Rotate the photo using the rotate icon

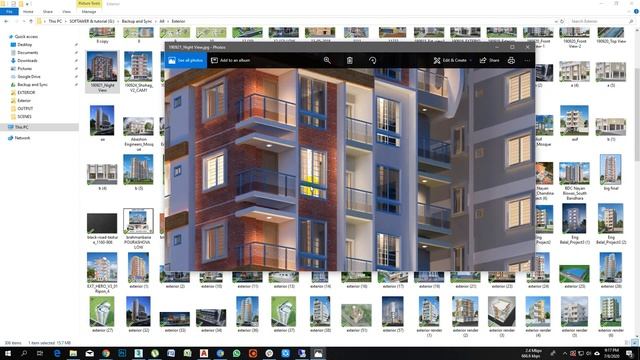click(372, 60)
